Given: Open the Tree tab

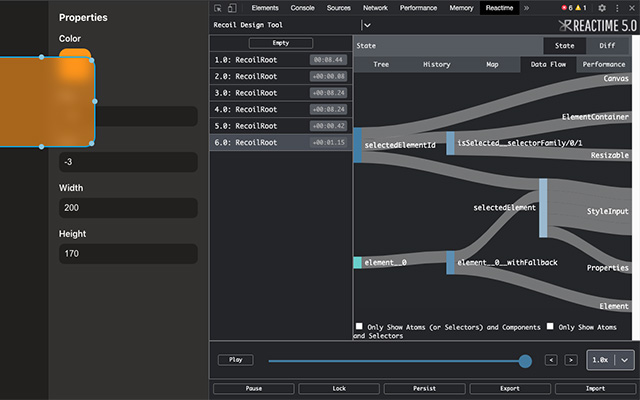Looking at the screenshot, I should (381, 64).
